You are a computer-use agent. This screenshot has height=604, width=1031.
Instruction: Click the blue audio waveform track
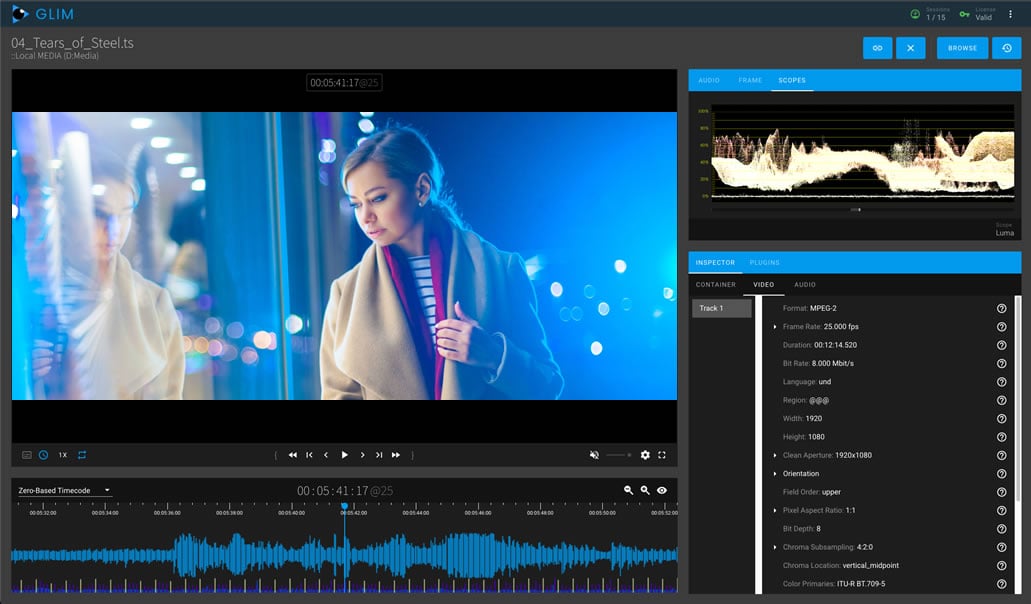tap(345, 555)
